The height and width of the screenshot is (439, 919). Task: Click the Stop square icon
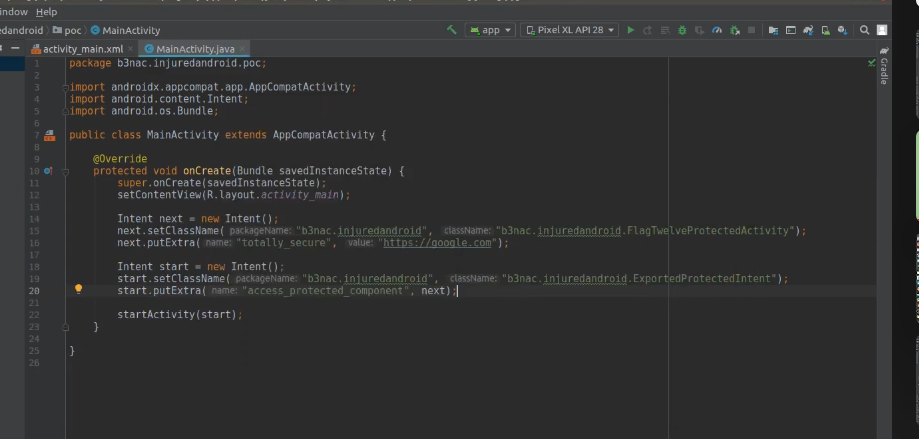point(751,30)
